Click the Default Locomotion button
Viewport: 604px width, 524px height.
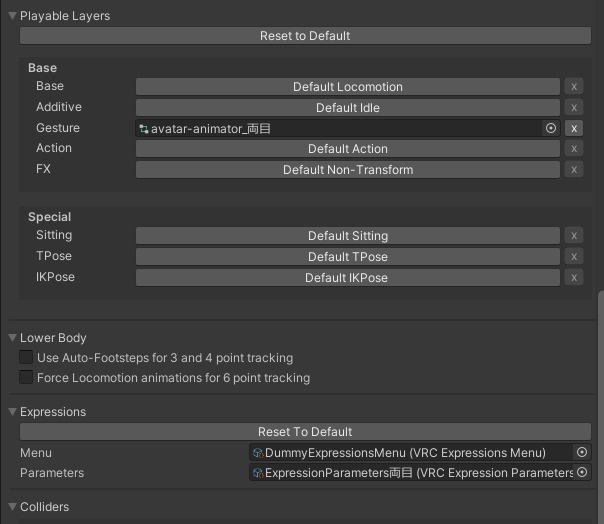[x=347, y=87]
